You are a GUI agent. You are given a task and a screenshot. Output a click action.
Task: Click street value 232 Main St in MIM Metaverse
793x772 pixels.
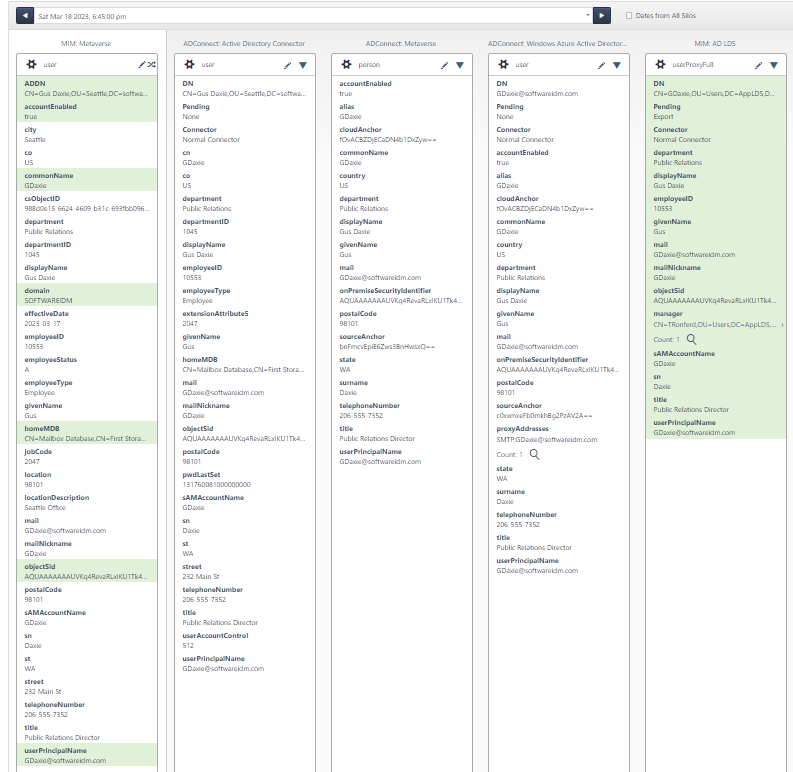tap(43, 692)
